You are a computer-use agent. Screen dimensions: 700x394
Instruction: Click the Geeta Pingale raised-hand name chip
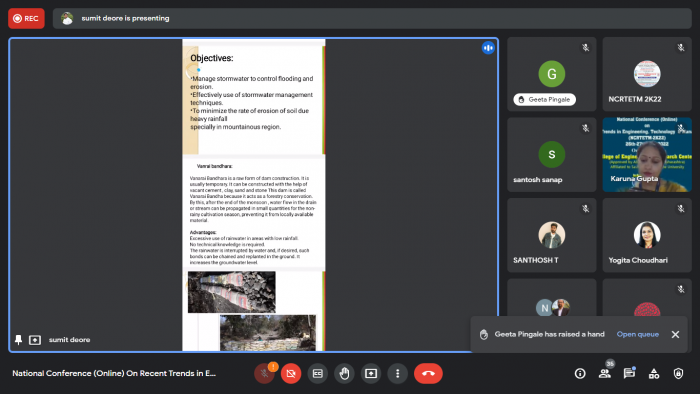coord(545,100)
